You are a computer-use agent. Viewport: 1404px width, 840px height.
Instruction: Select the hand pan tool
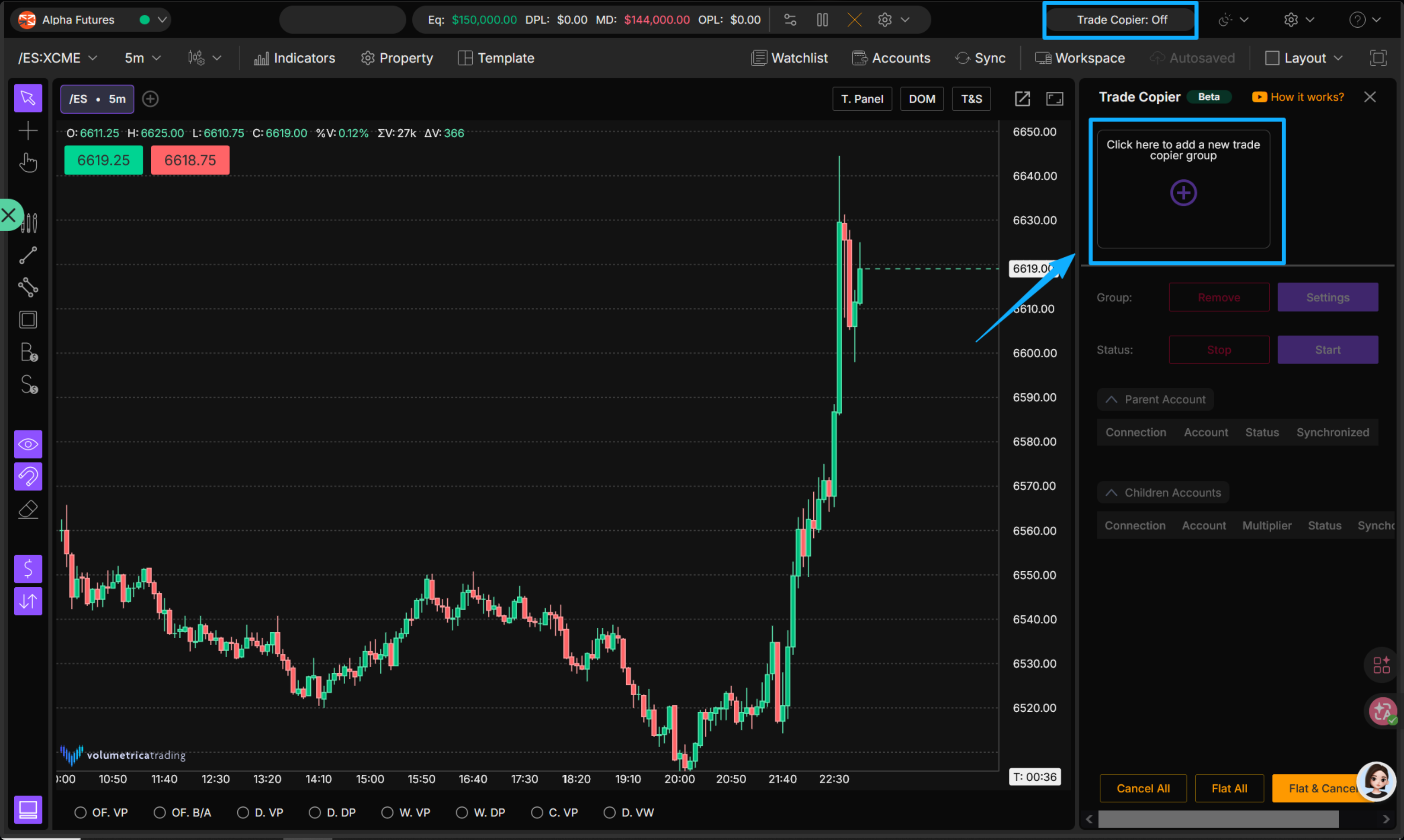point(28,163)
